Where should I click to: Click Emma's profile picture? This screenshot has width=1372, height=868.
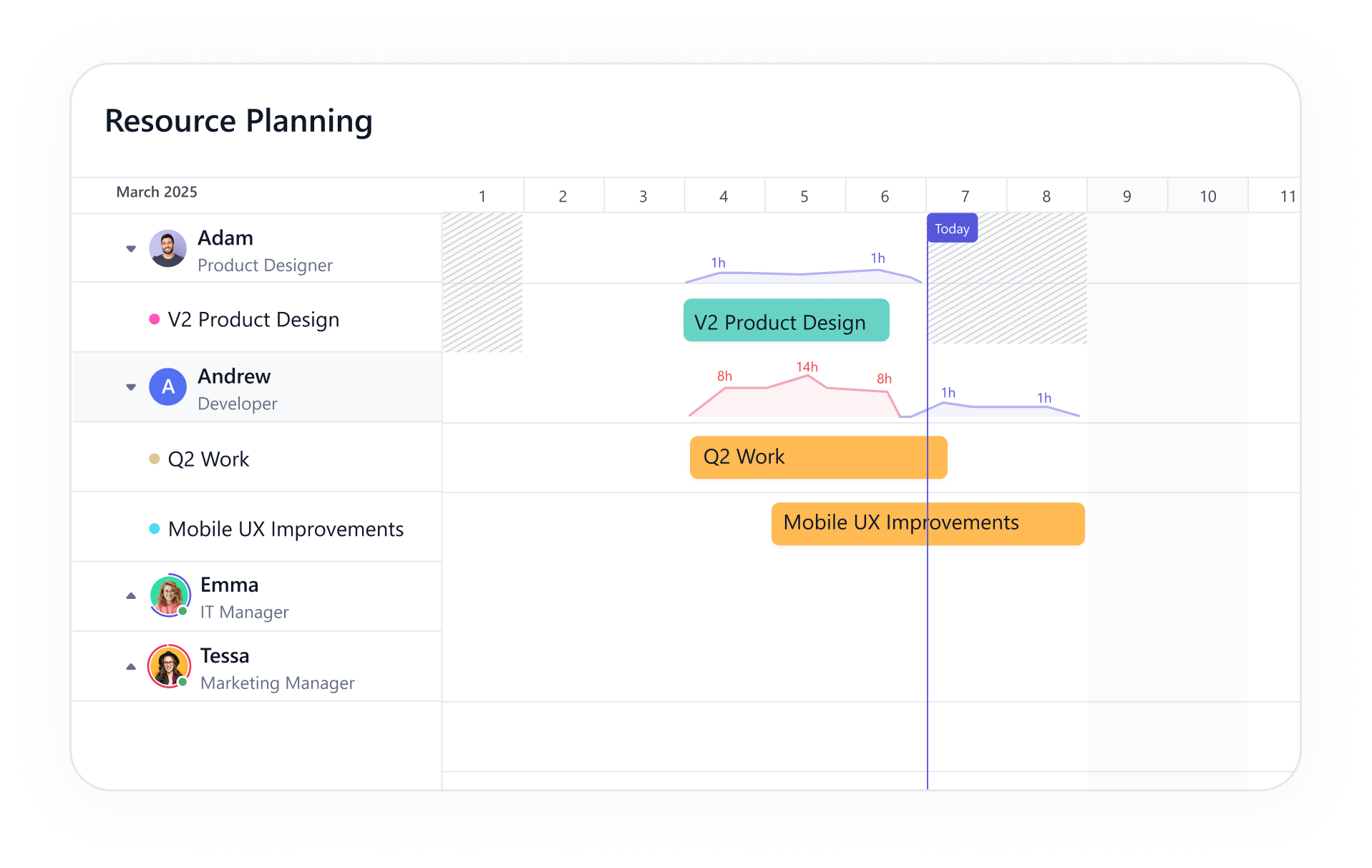click(169, 595)
